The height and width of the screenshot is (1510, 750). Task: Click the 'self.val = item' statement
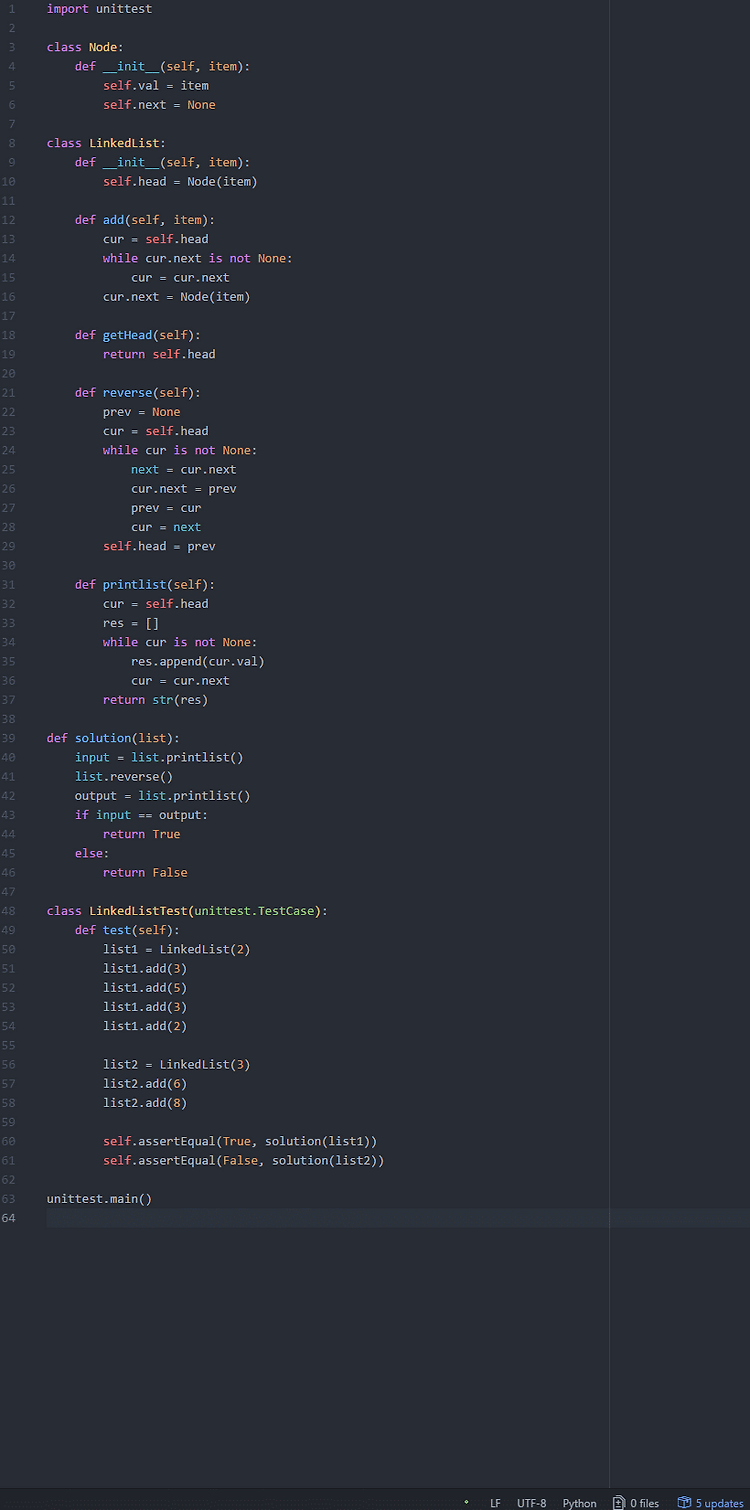(x=156, y=86)
